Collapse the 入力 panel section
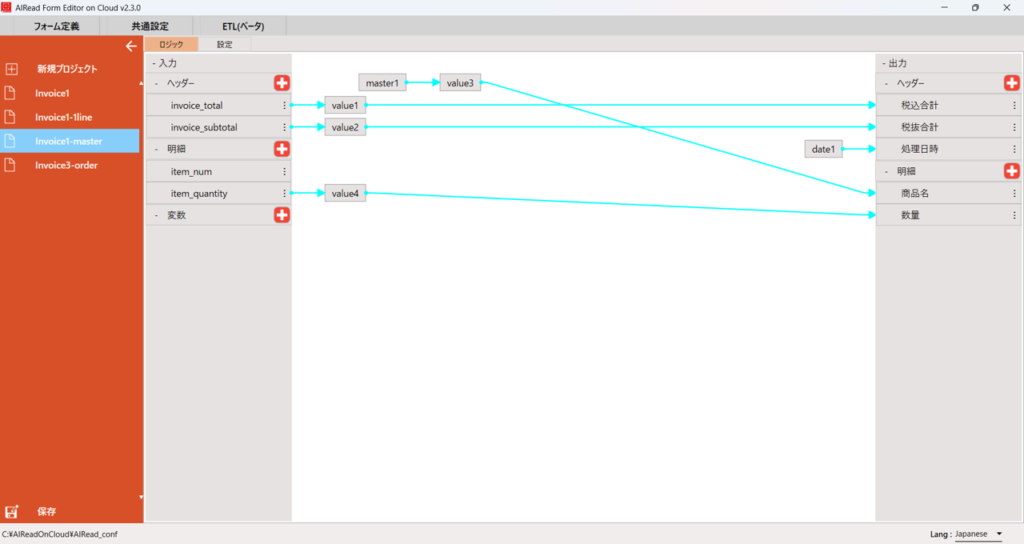Viewport: 1024px width, 544px height. tap(154, 63)
